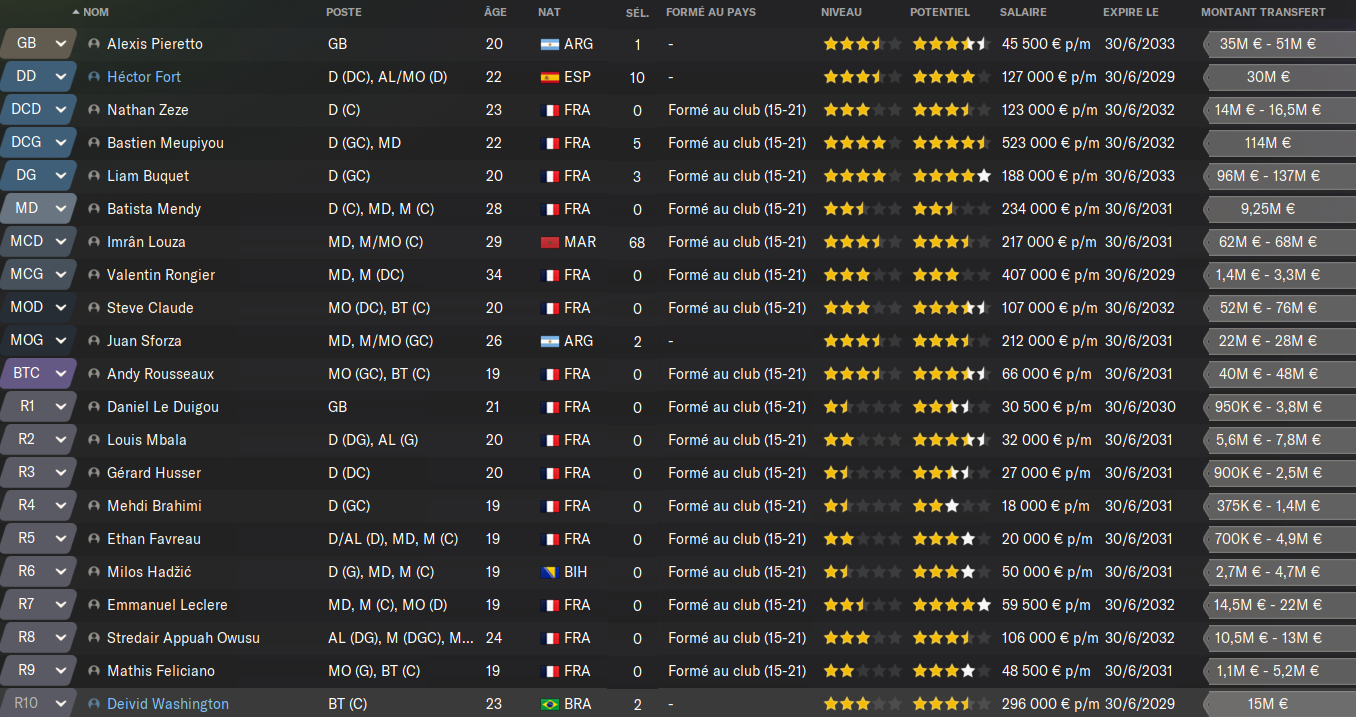
Task: Click the info icon beside Louis Mbala
Action: point(94,440)
